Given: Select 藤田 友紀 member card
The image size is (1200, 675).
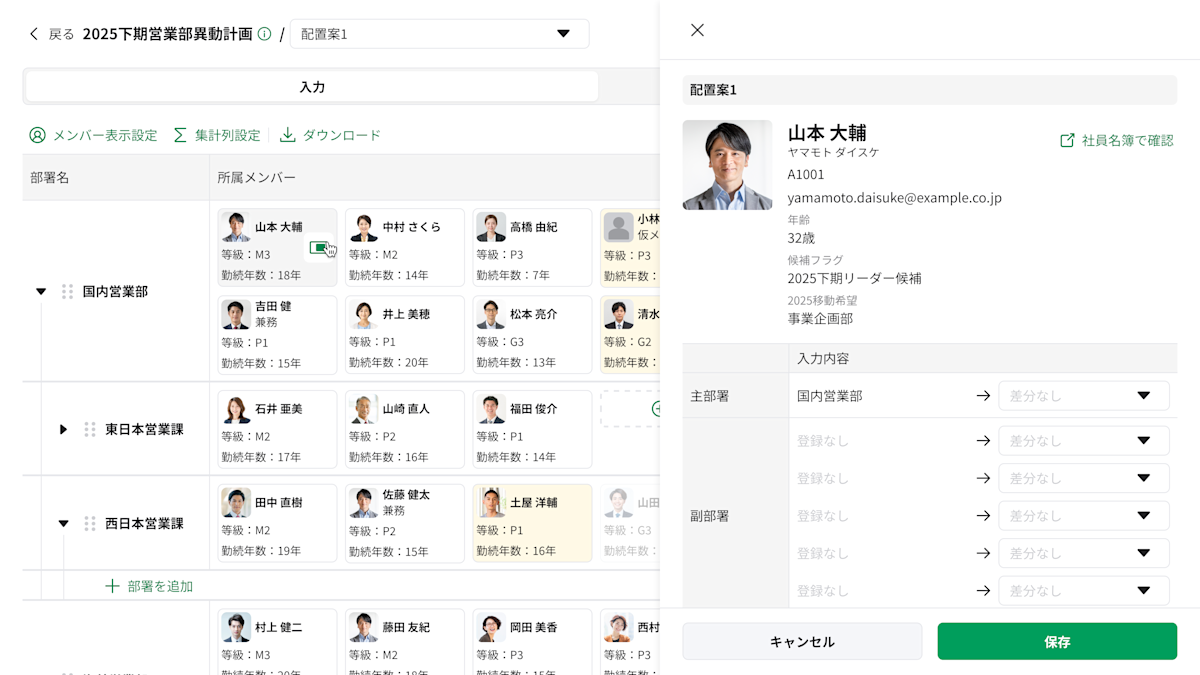Looking at the screenshot, I should 405,640.
